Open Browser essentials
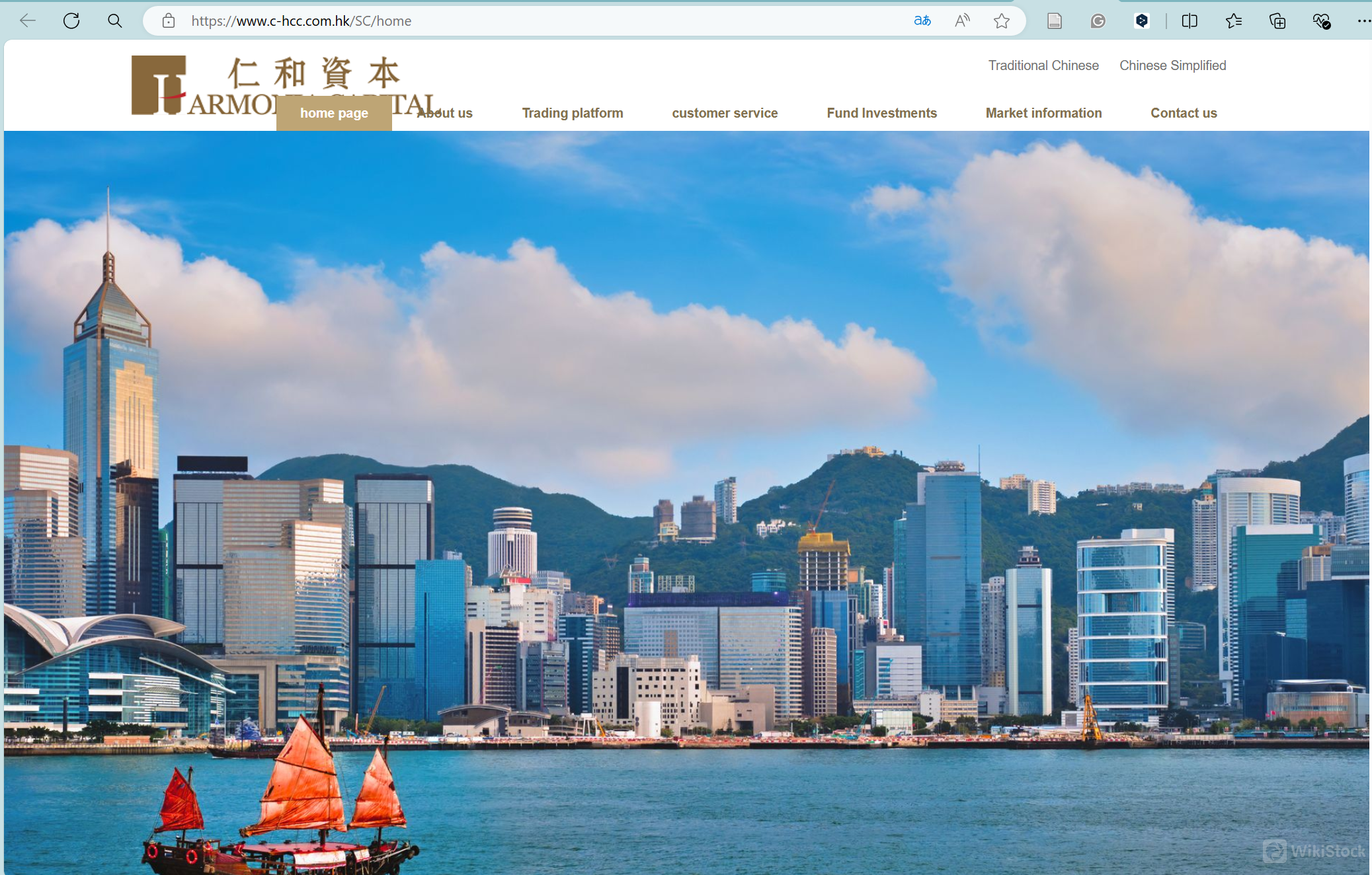Viewport: 1372px width, 875px height. pos(1322,20)
